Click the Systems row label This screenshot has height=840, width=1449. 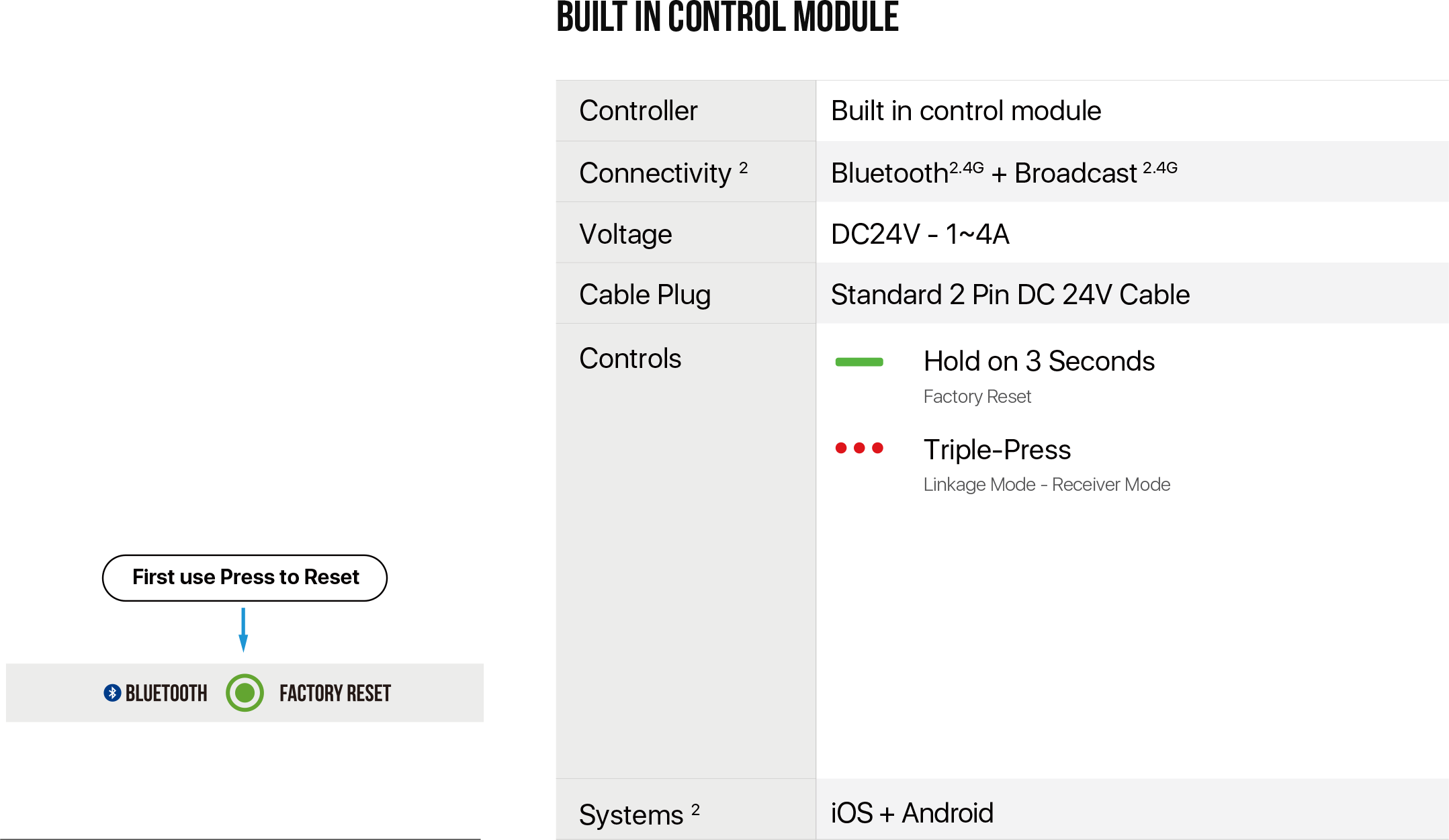(631, 814)
